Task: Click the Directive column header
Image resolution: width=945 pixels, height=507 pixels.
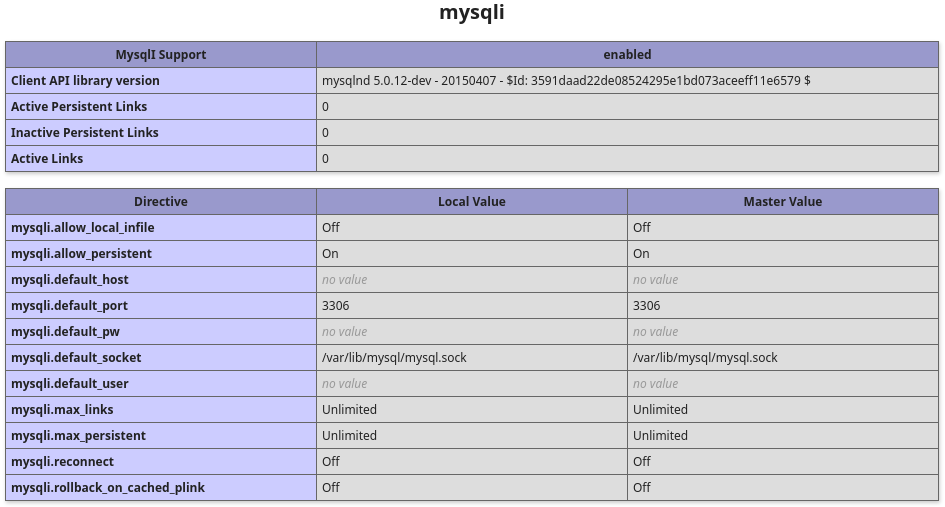Action: click(x=161, y=201)
